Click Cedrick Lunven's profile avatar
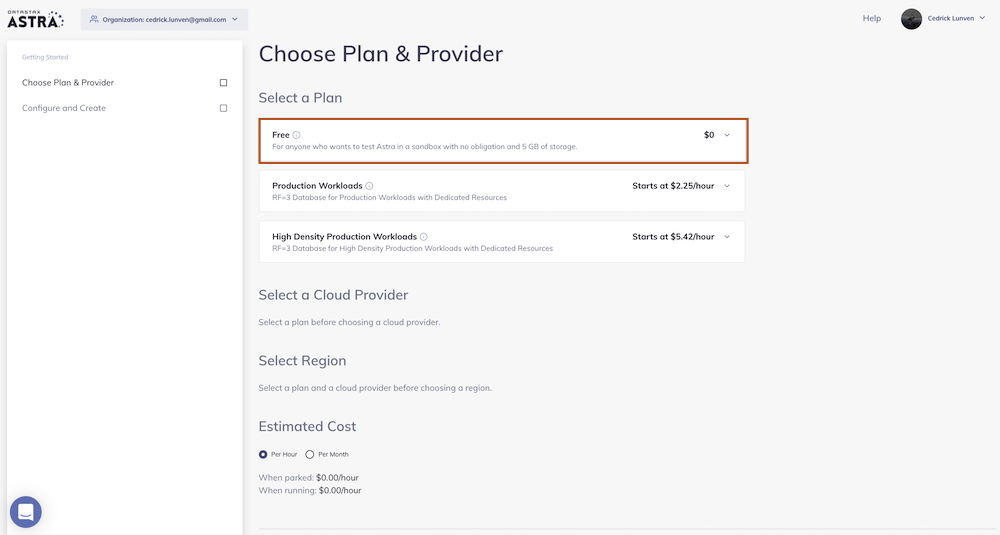 [911, 19]
